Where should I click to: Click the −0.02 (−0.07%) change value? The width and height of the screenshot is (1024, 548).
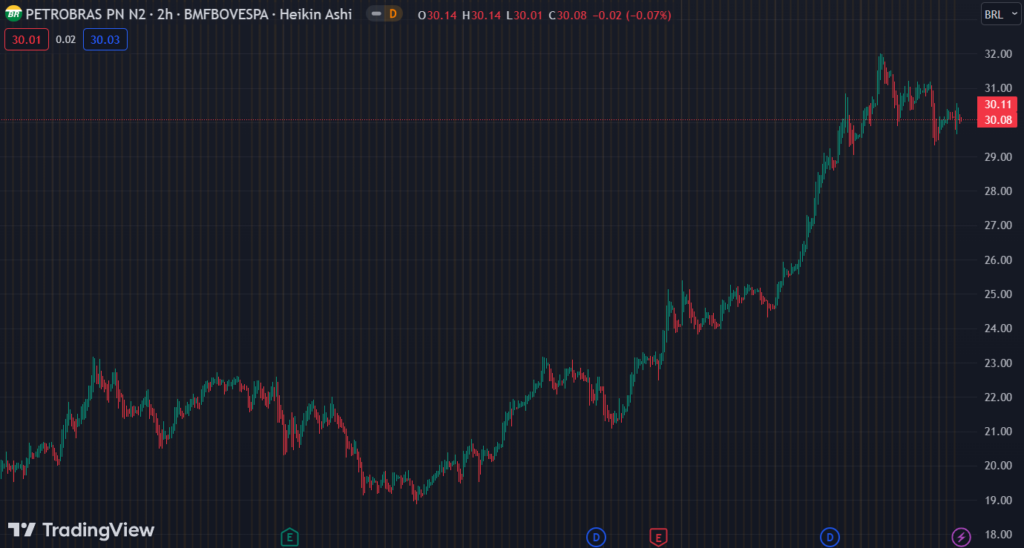tap(632, 14)
